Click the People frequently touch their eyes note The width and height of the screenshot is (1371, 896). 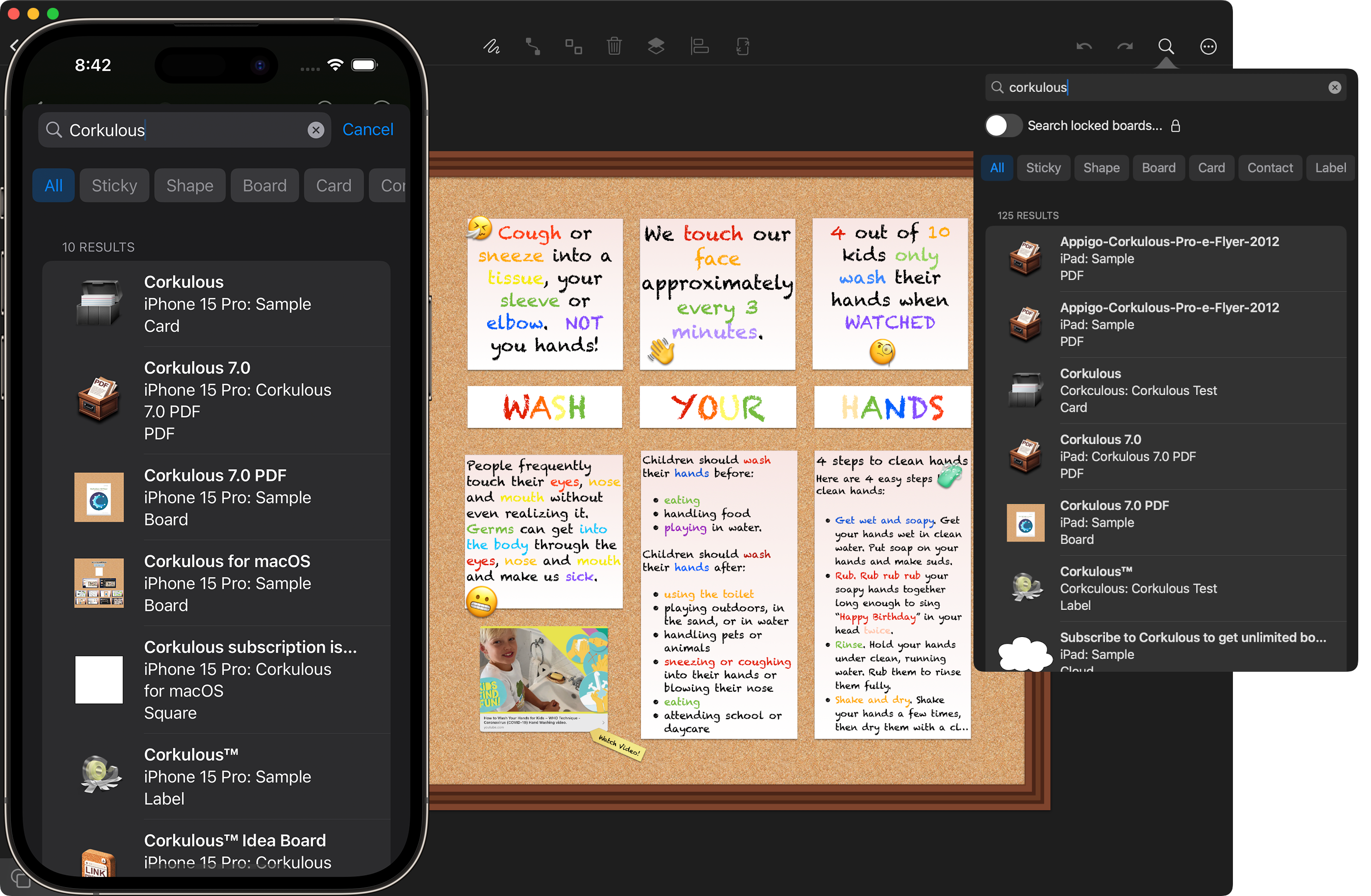544,532
